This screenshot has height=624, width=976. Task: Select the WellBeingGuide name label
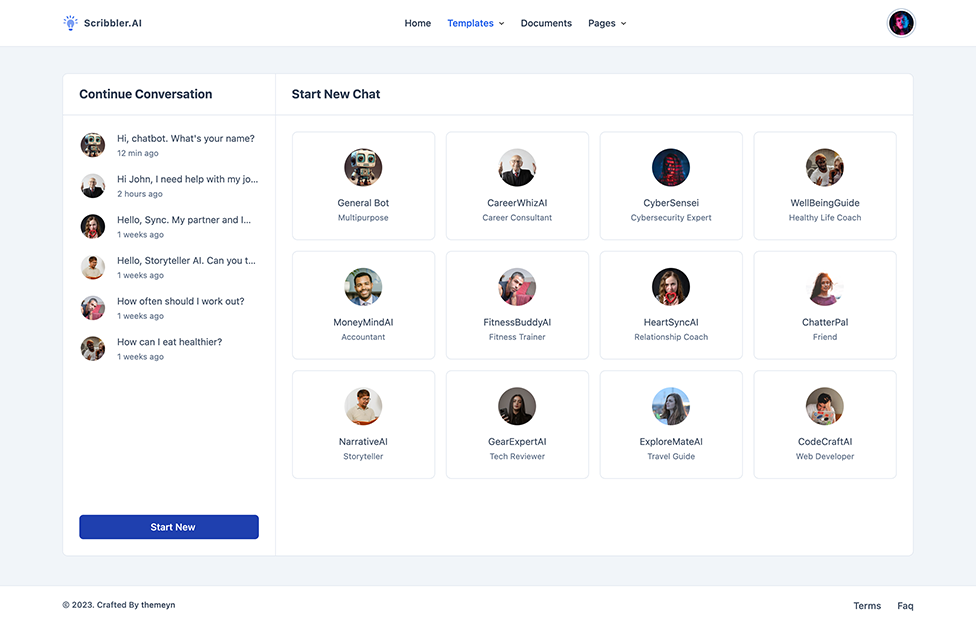(825, 203)
